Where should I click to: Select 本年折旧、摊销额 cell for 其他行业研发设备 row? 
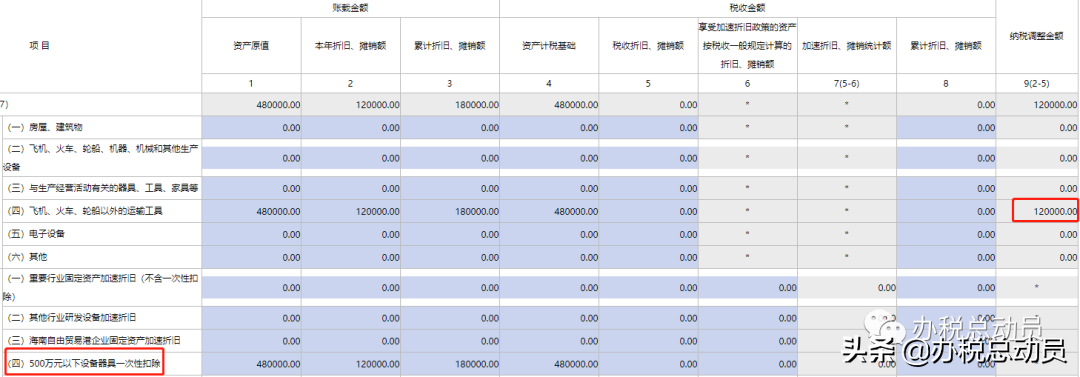click(x=351, y=318)
